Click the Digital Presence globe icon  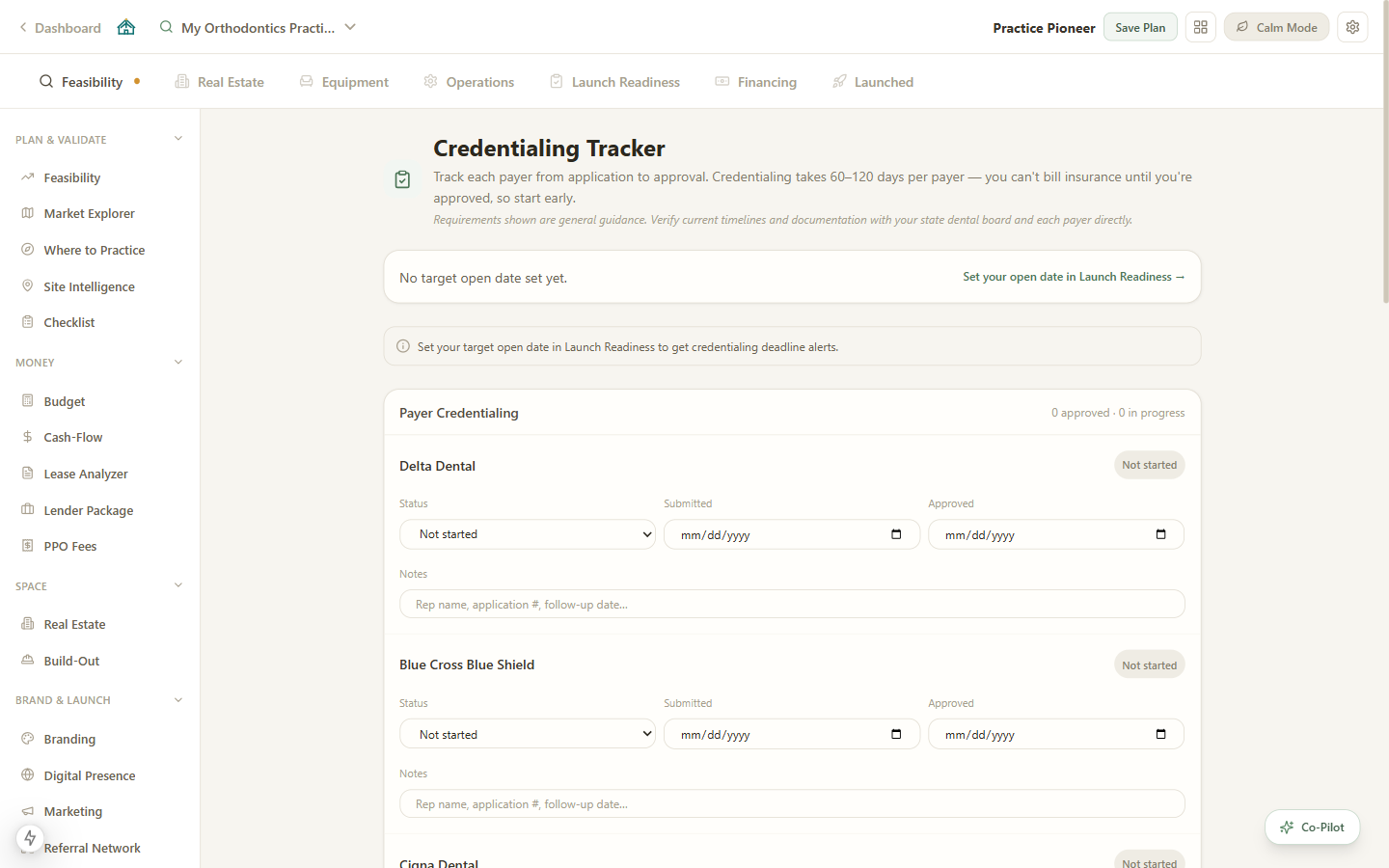[x=28, y=774]
